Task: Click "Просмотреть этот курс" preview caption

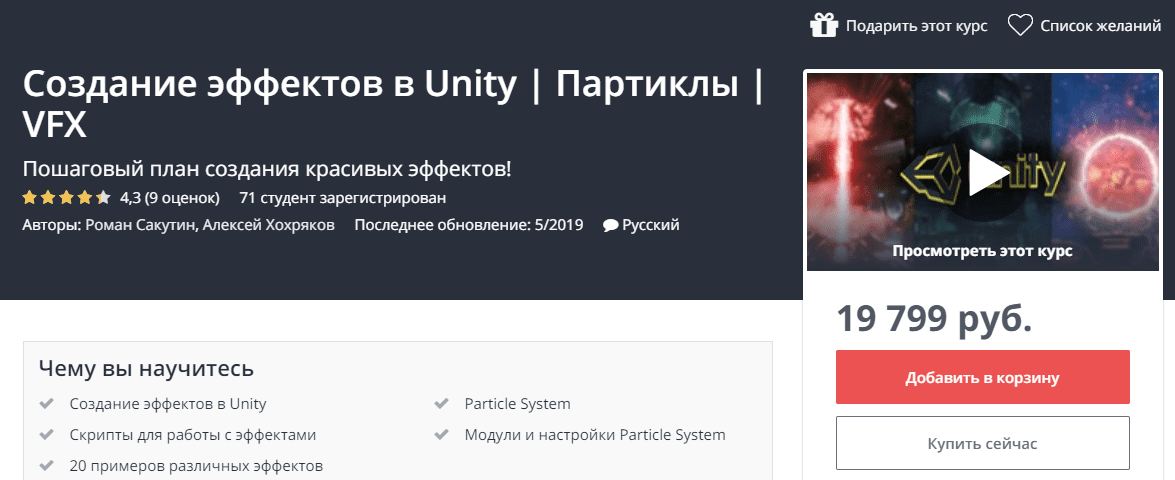Action: click(x=982, y=251)
